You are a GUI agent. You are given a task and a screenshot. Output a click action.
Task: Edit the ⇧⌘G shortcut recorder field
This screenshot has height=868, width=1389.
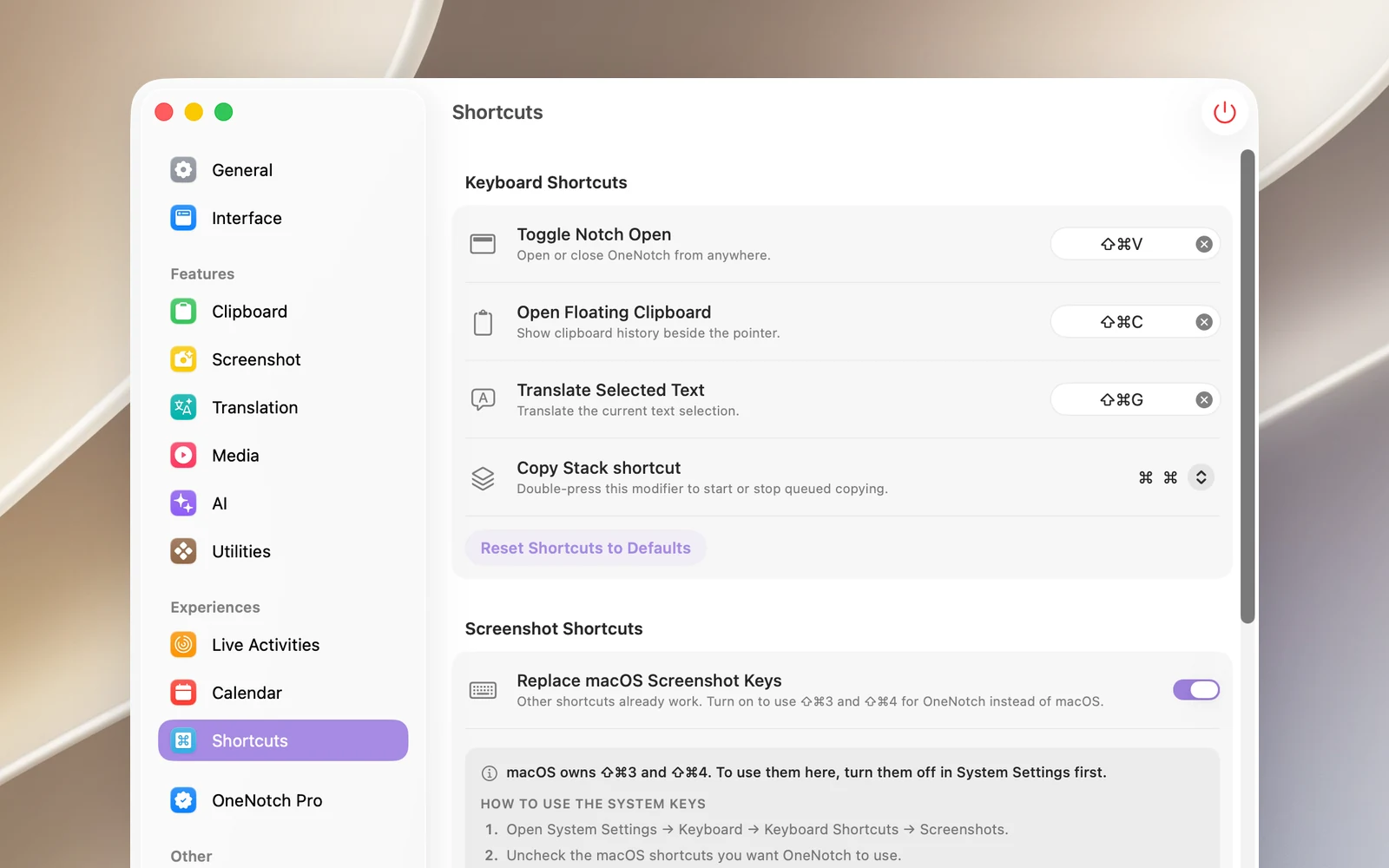pos(1136,399)
